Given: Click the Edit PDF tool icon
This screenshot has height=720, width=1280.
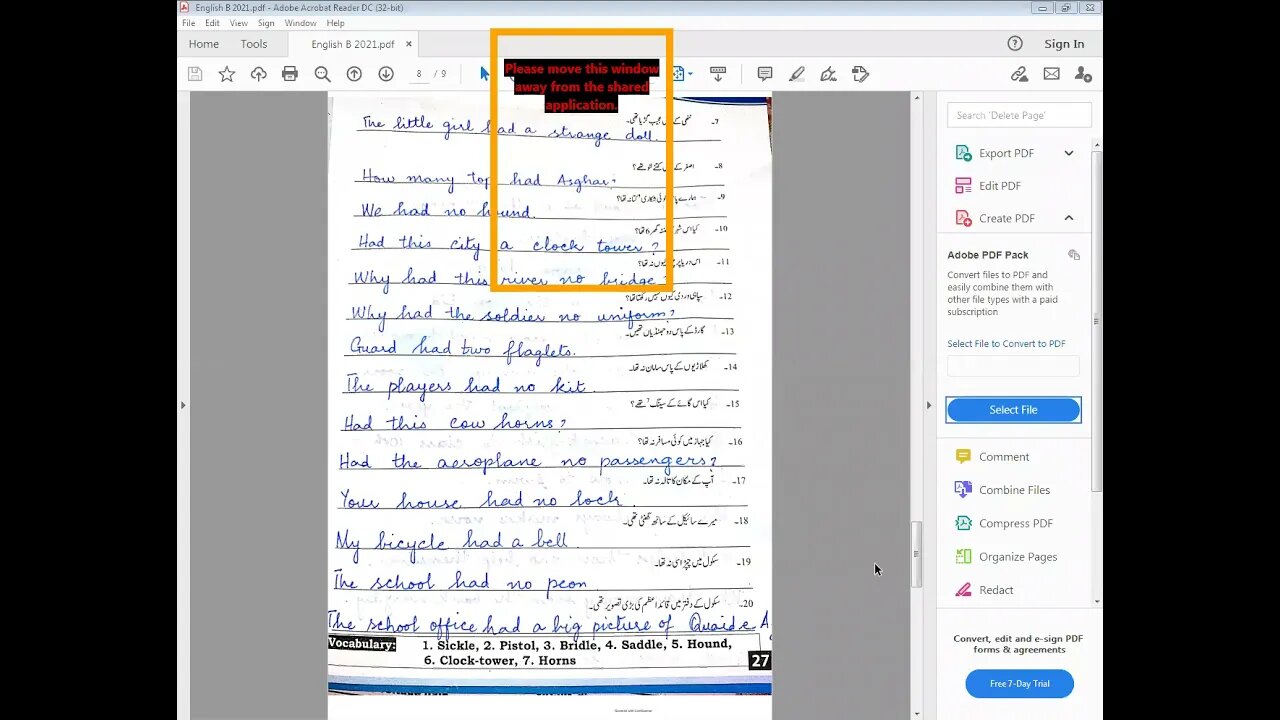Looking at the screenshot, I should pos(963,186).
